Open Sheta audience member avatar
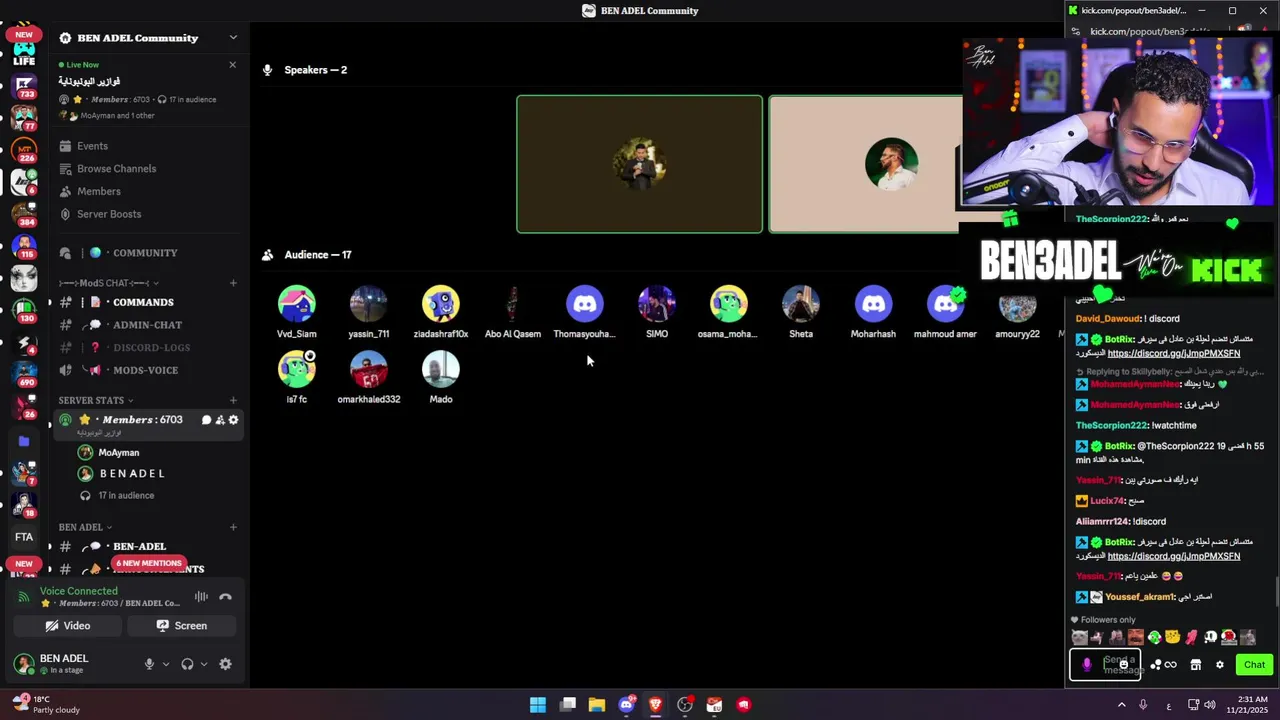 coord(801,304)
